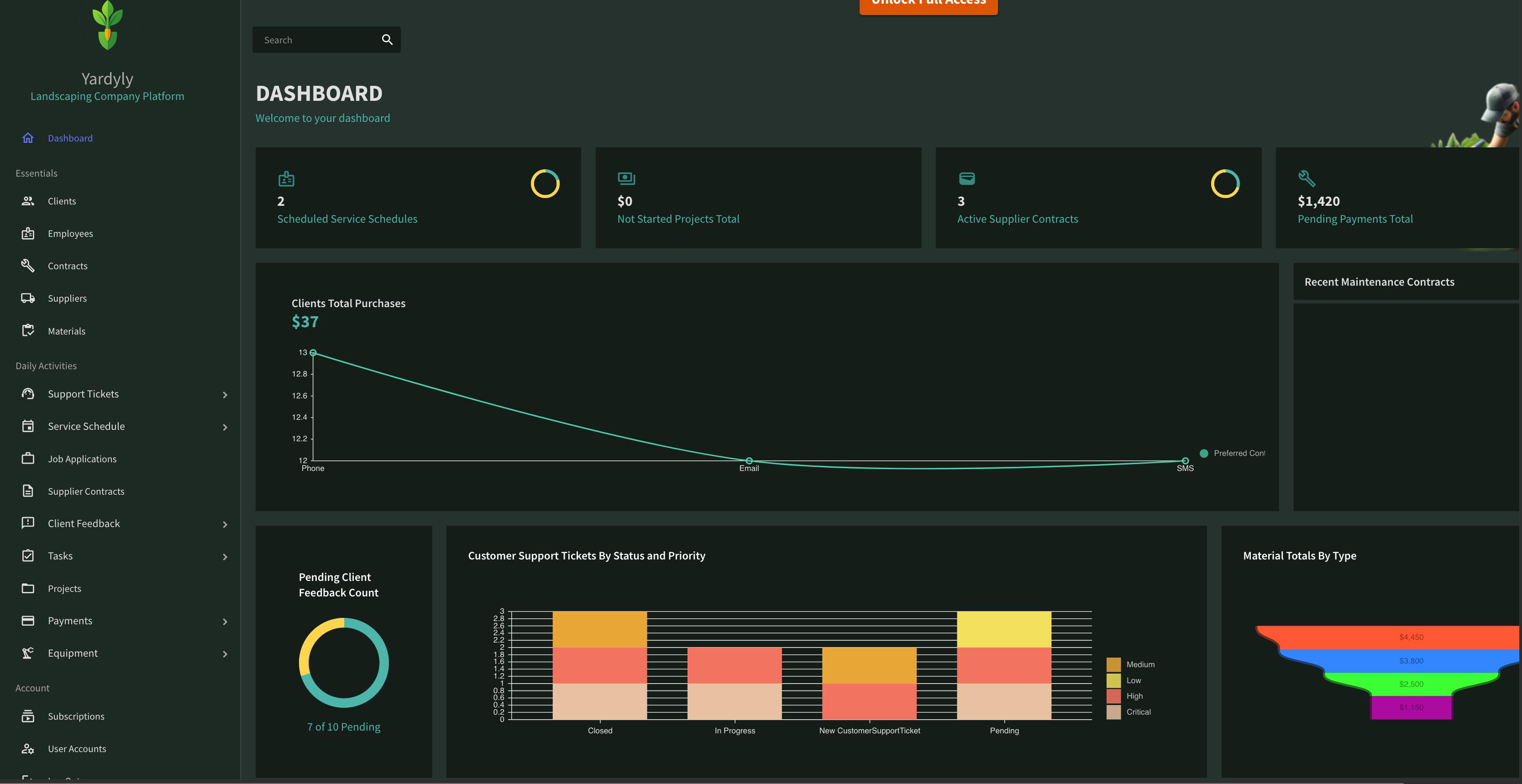This screenshot has height=784, width=1522.
Task: Switch to the Dashboard menu item
Action: pyautogui.click(x=70, y=138)
